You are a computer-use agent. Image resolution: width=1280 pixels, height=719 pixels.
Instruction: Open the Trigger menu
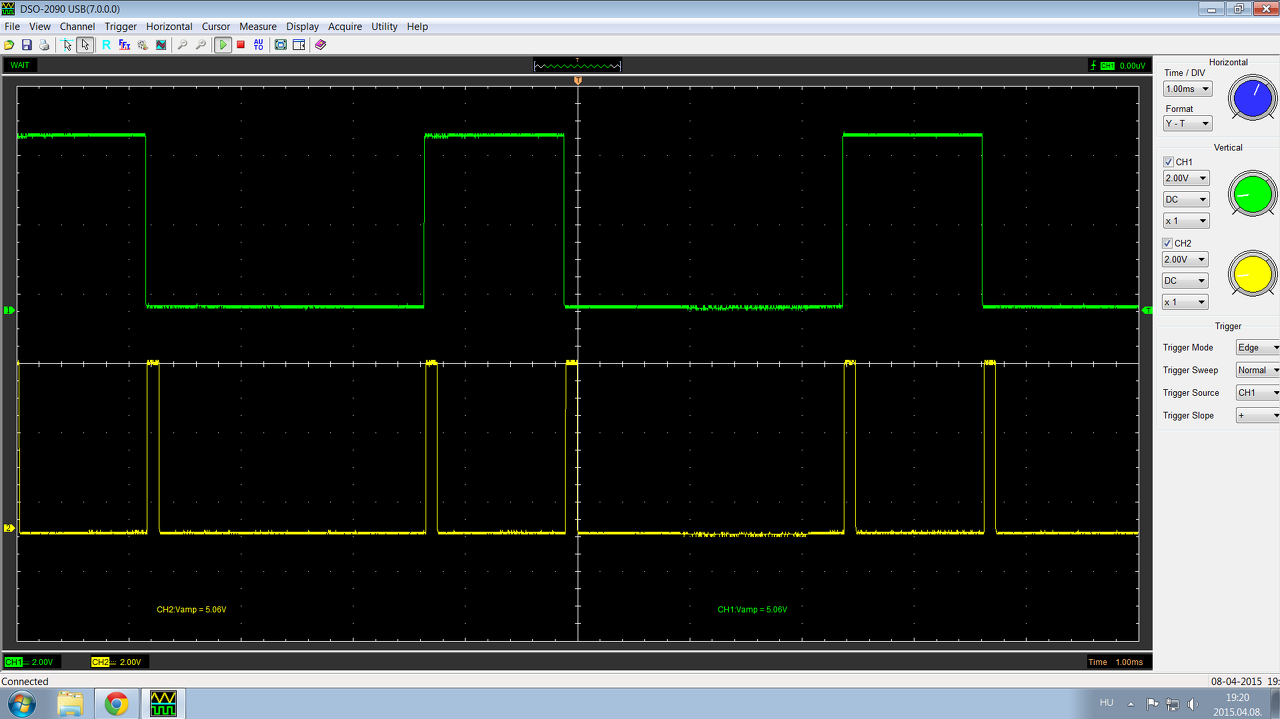click(x=121, y=27)
